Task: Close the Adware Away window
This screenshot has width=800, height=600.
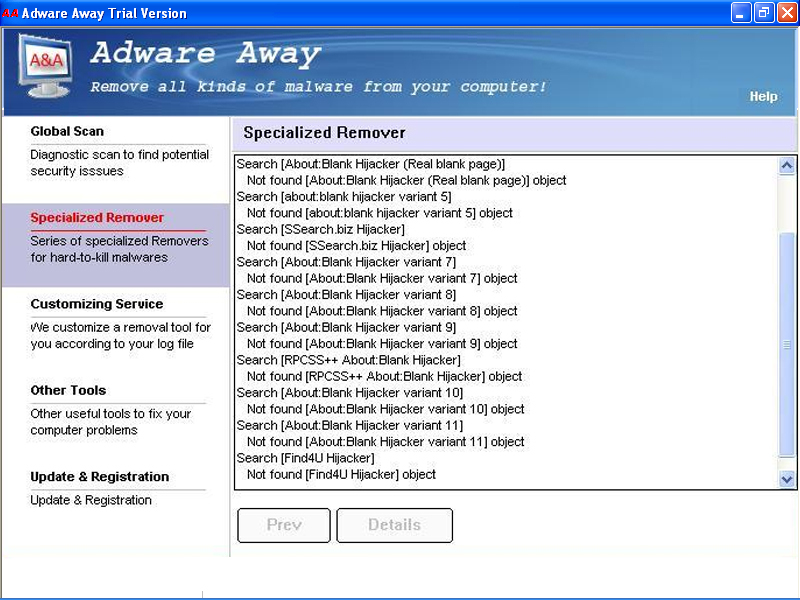Action: (787, 13)
